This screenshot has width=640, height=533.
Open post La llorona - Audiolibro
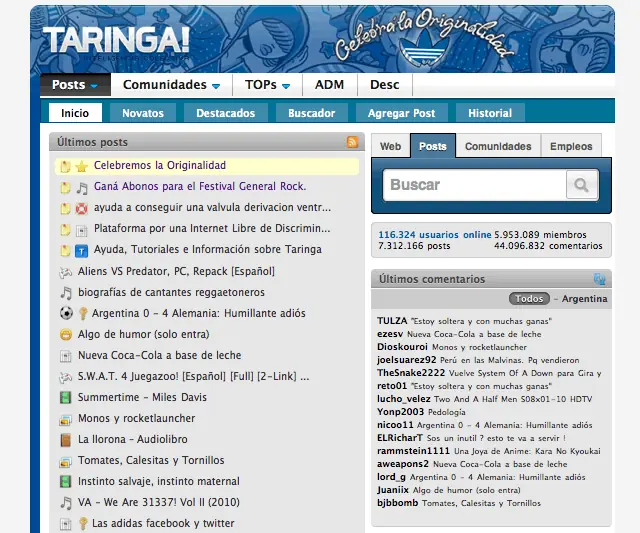click(x=133, y=439)
